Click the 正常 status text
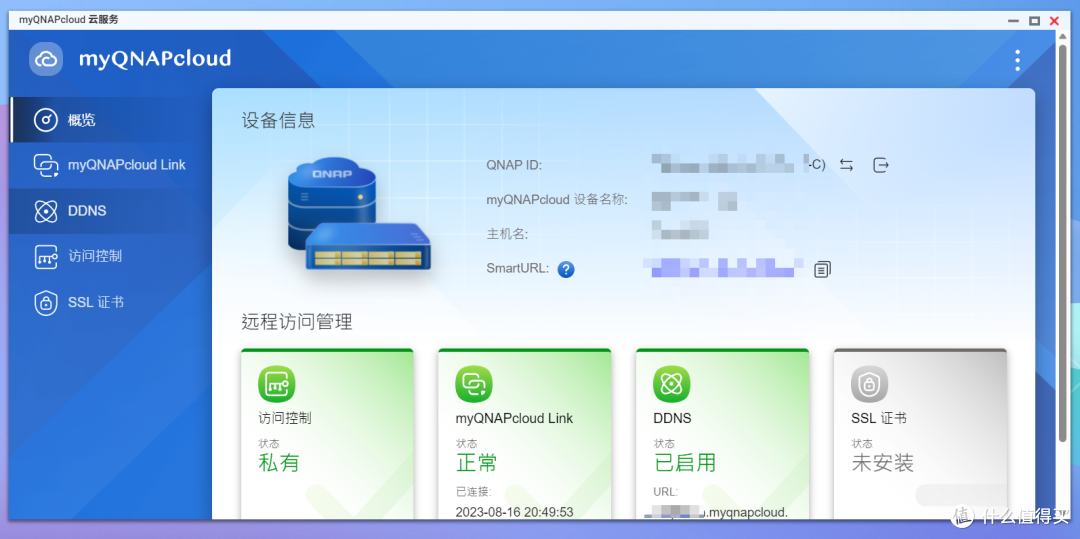 tap(477, 463)
